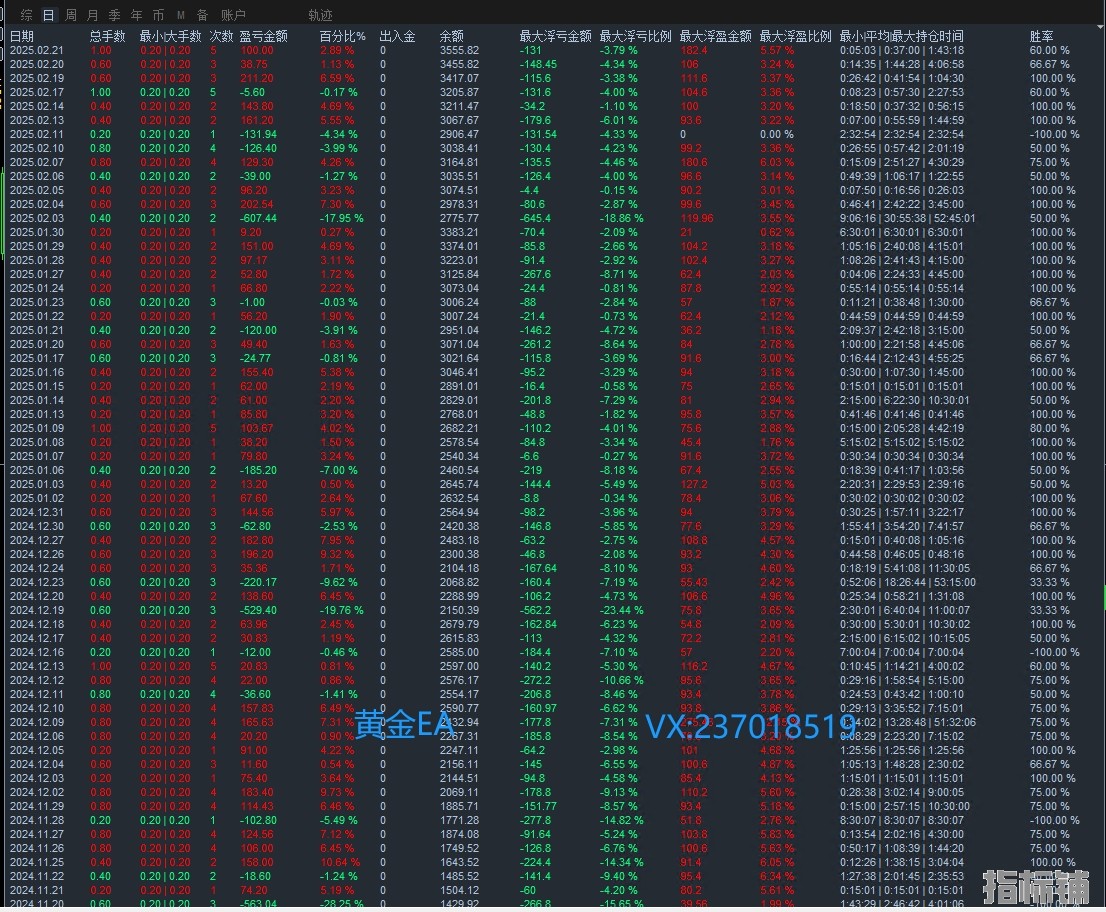The height and width of the screenshot is (912, 1106).
Task: Click the 总手数 column header
Action: [x=107, y=36]
